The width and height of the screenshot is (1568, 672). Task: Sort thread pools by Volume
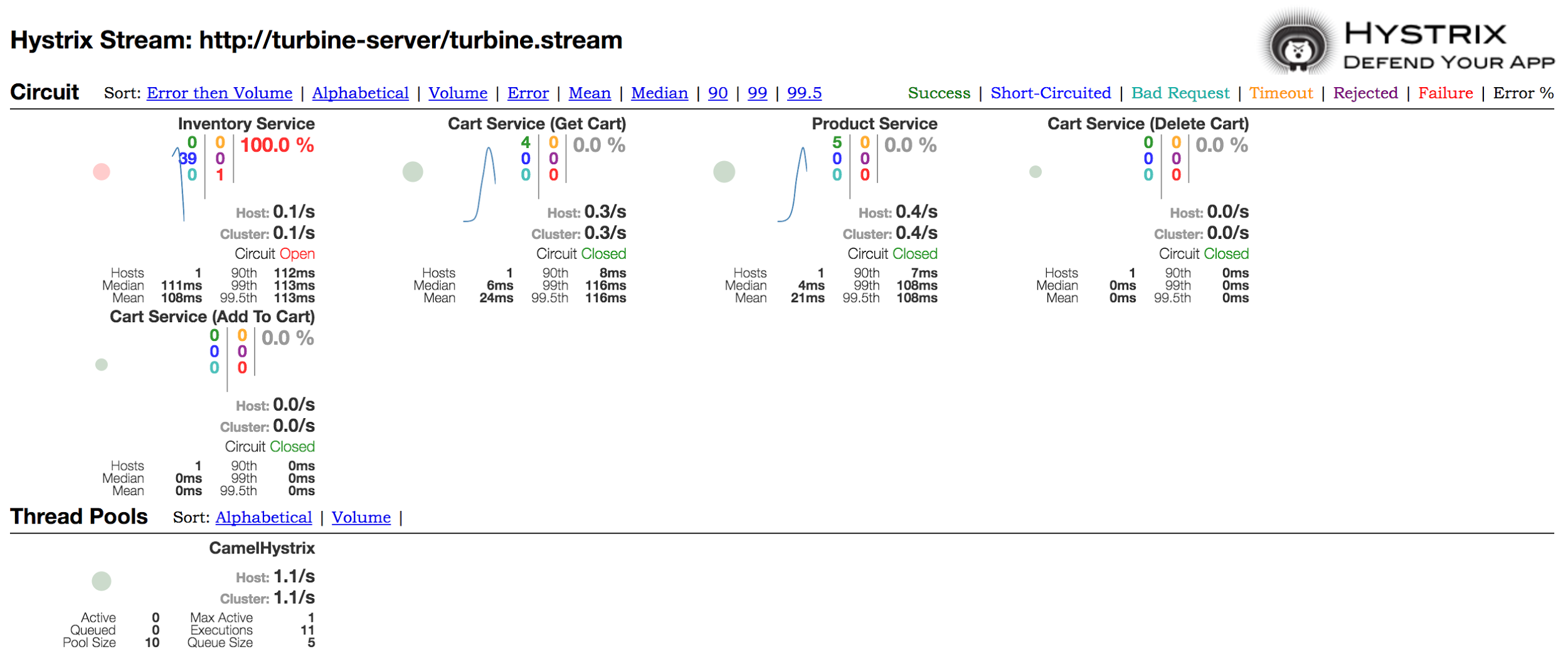pos(361,518)
